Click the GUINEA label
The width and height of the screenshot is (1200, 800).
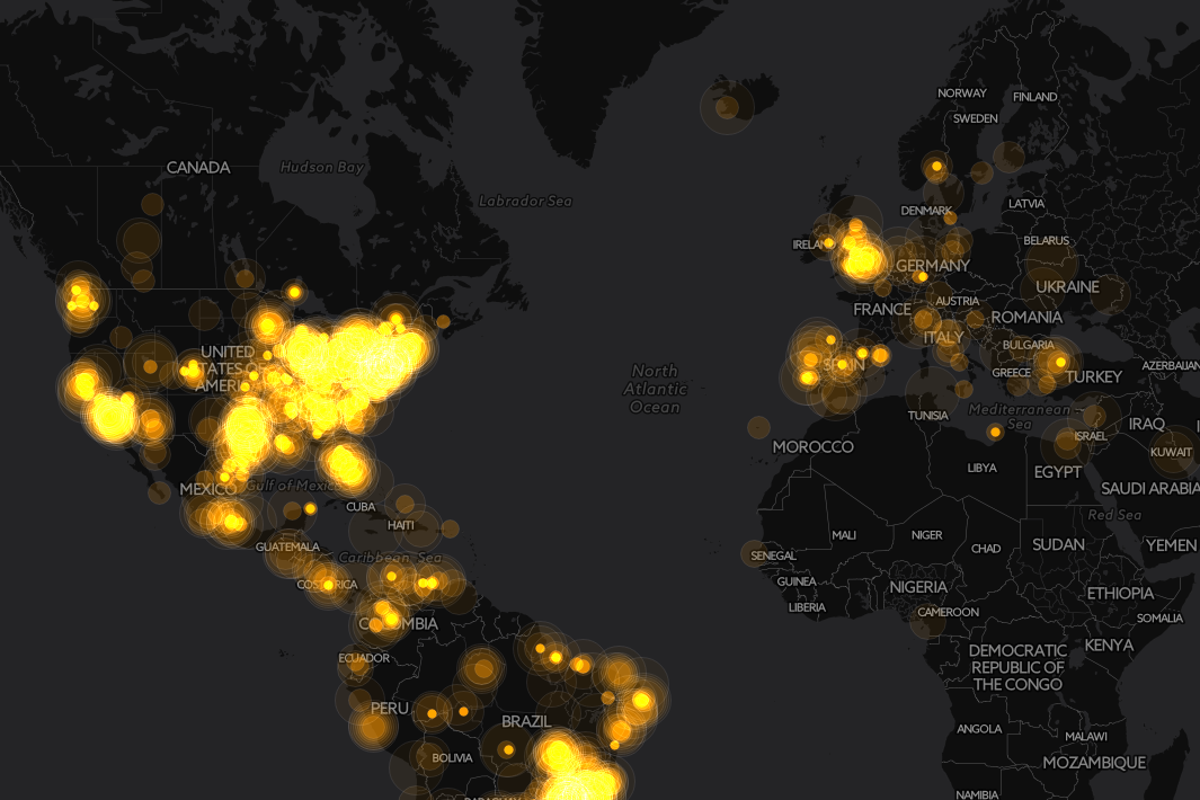coord(796,581)
